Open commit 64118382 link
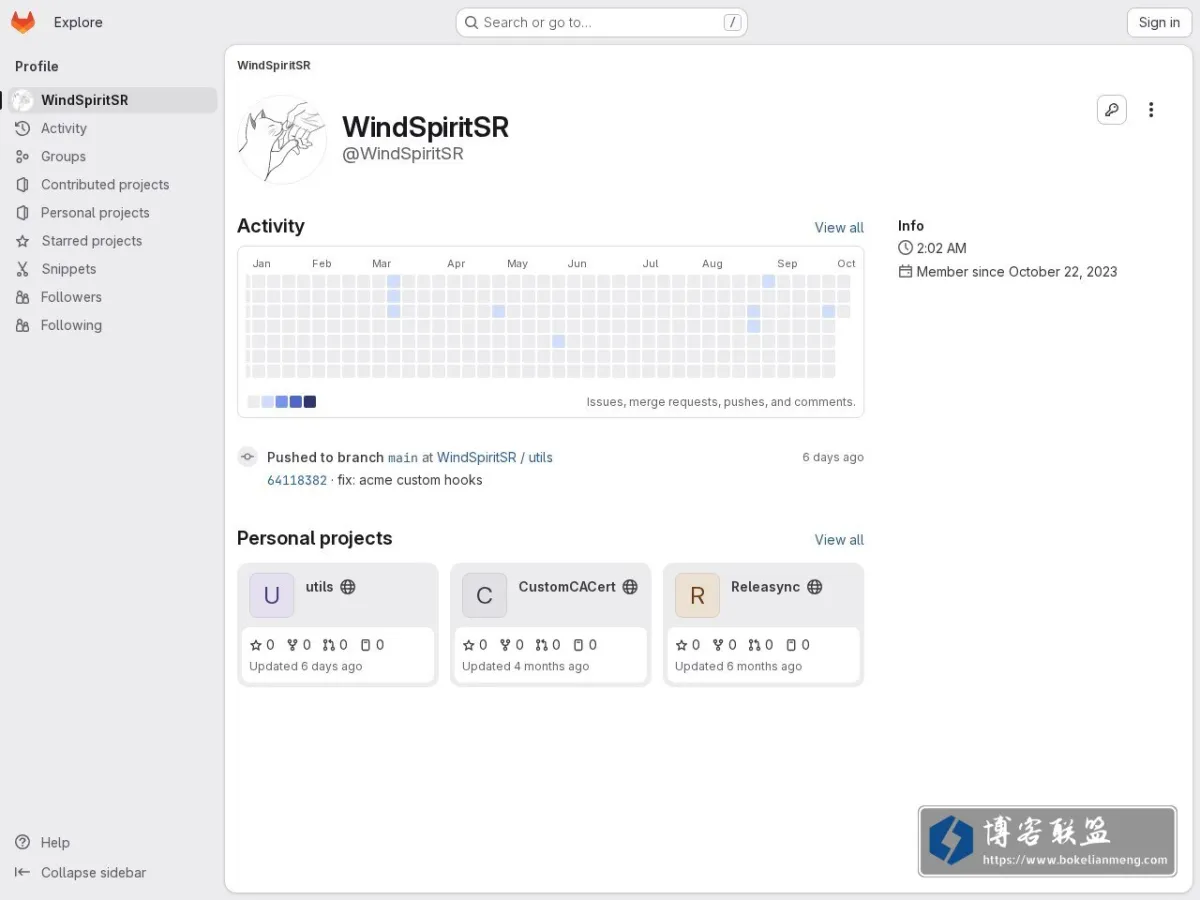Image resolution: width=1200 pixels, height=900 pixels. click(x=297, y=480)
